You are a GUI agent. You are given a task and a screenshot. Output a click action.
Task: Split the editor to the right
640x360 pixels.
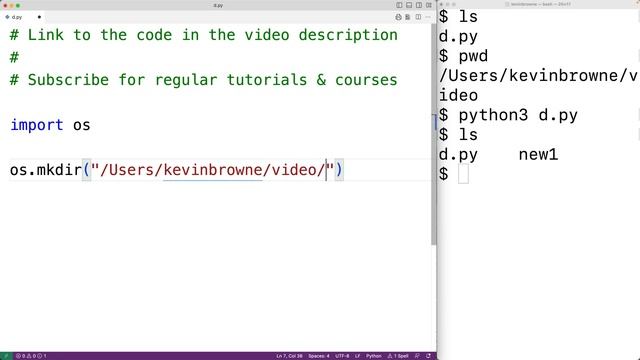click(x=418, y=17)
